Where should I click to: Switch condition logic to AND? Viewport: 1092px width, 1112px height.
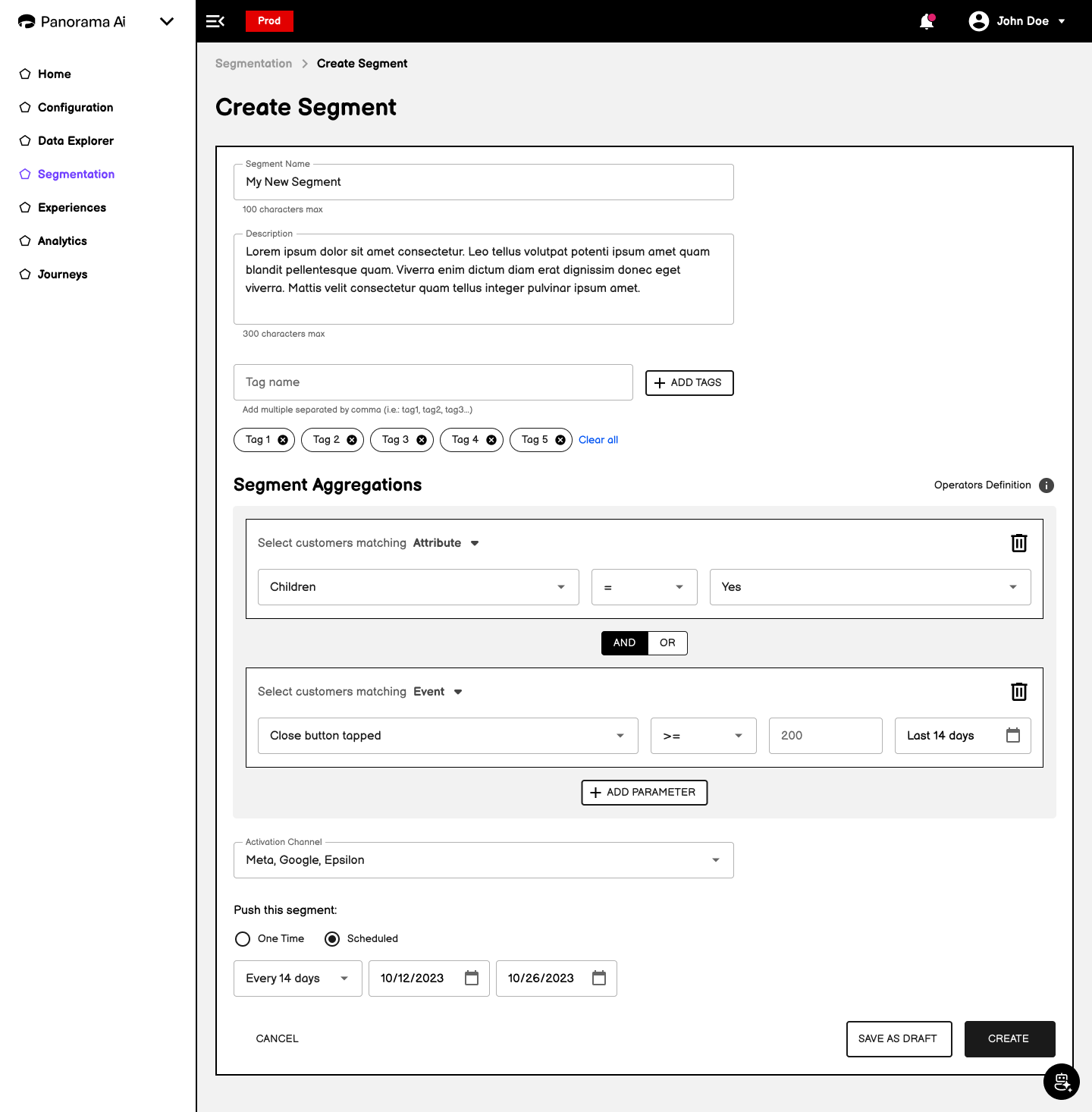[625, 643]
